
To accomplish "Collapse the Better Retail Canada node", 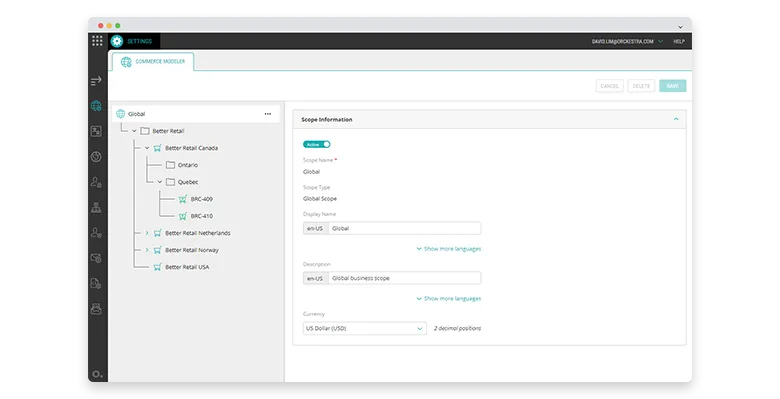I will click(x=147, y=148).
